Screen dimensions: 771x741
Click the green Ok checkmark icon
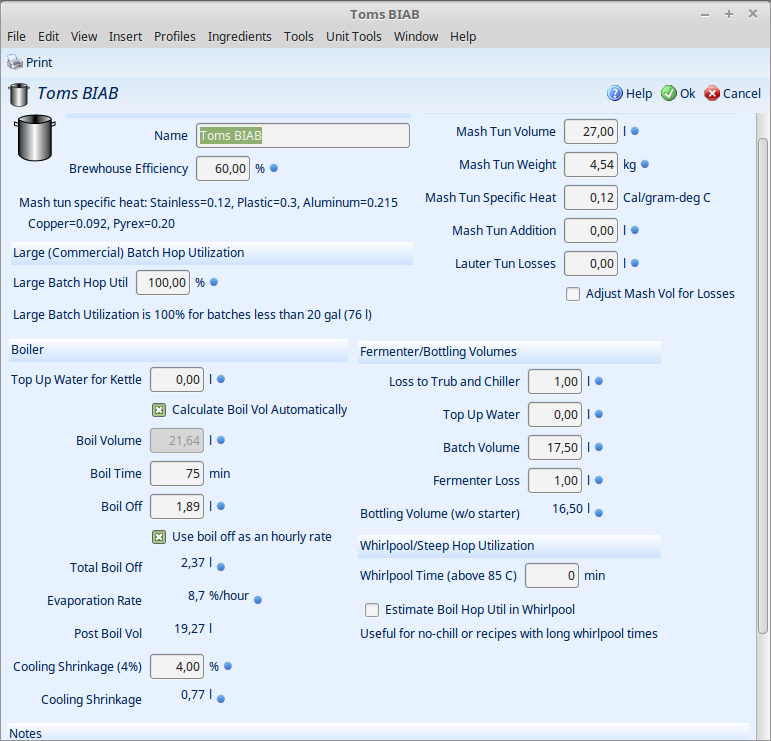coord(668,94)
